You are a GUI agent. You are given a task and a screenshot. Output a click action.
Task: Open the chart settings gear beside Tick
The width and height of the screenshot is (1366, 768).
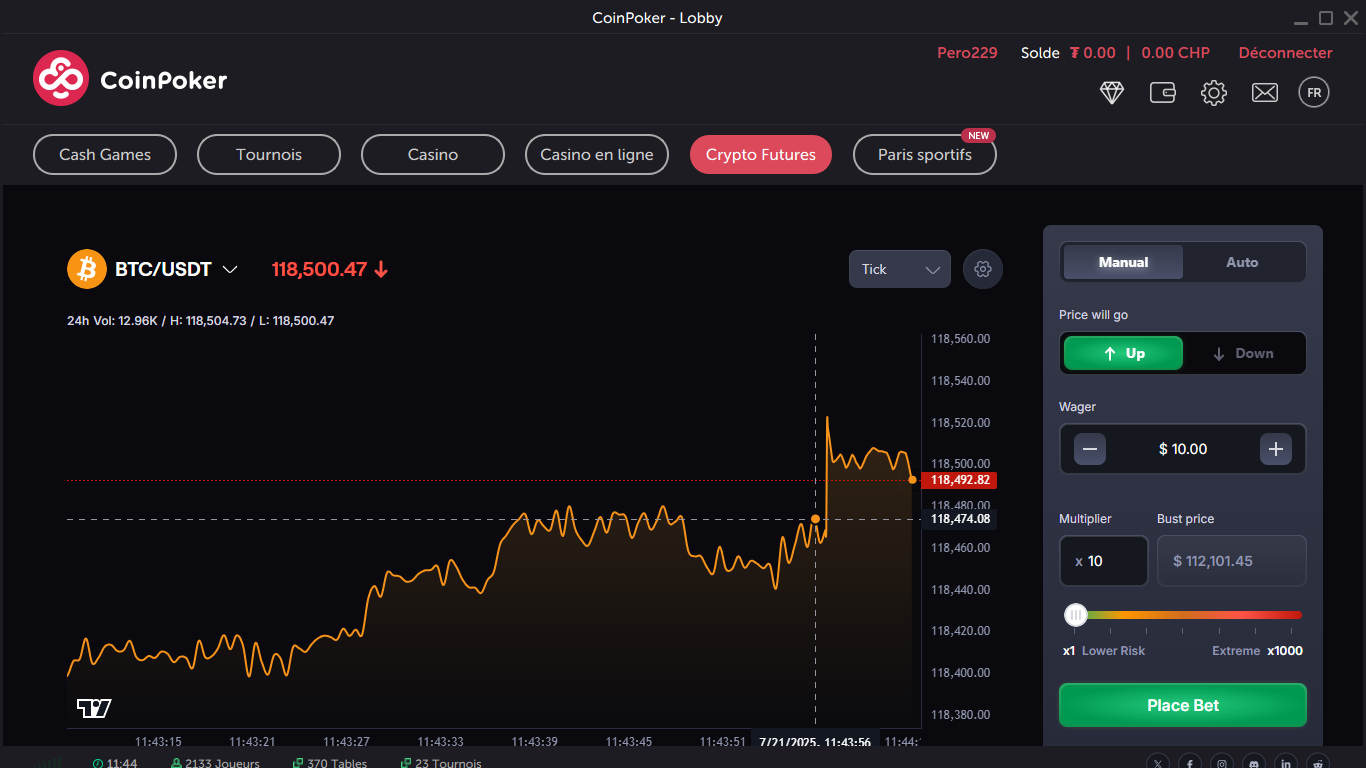[x=982, y=269]
